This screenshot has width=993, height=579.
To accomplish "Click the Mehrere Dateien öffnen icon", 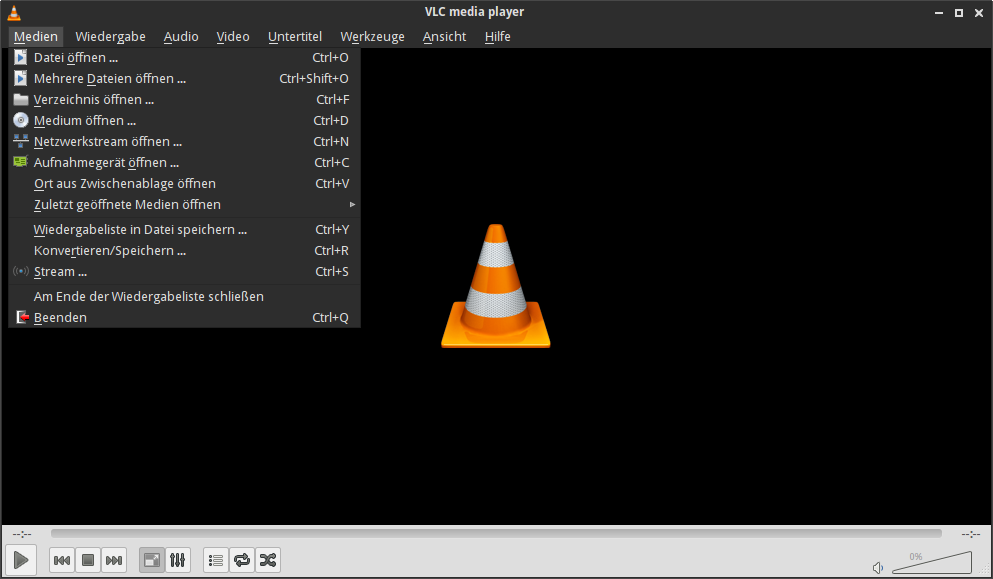I will point(21,79).
